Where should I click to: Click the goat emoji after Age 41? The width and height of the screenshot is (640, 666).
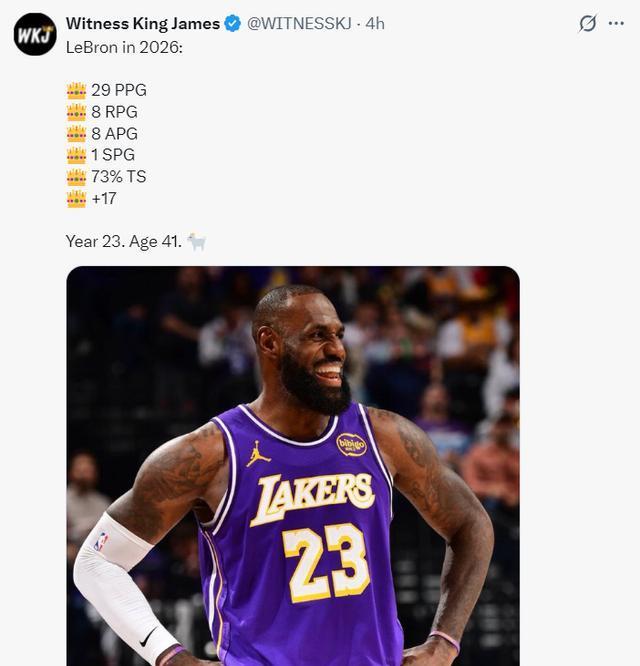pos(196,242)
